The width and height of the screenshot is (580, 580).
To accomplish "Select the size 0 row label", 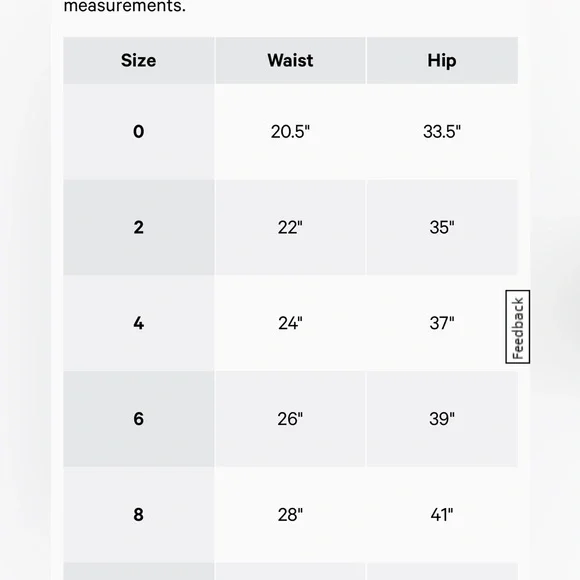I will 139,132.
